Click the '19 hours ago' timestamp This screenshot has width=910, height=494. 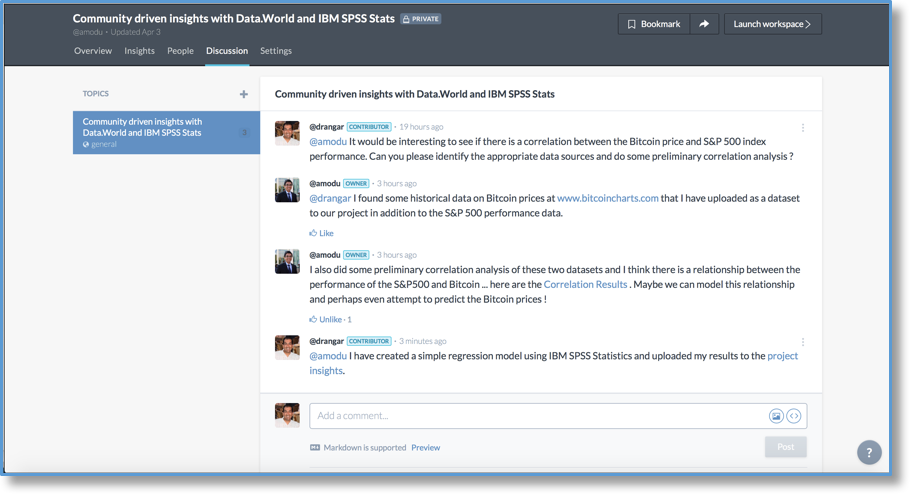(421, 127)
